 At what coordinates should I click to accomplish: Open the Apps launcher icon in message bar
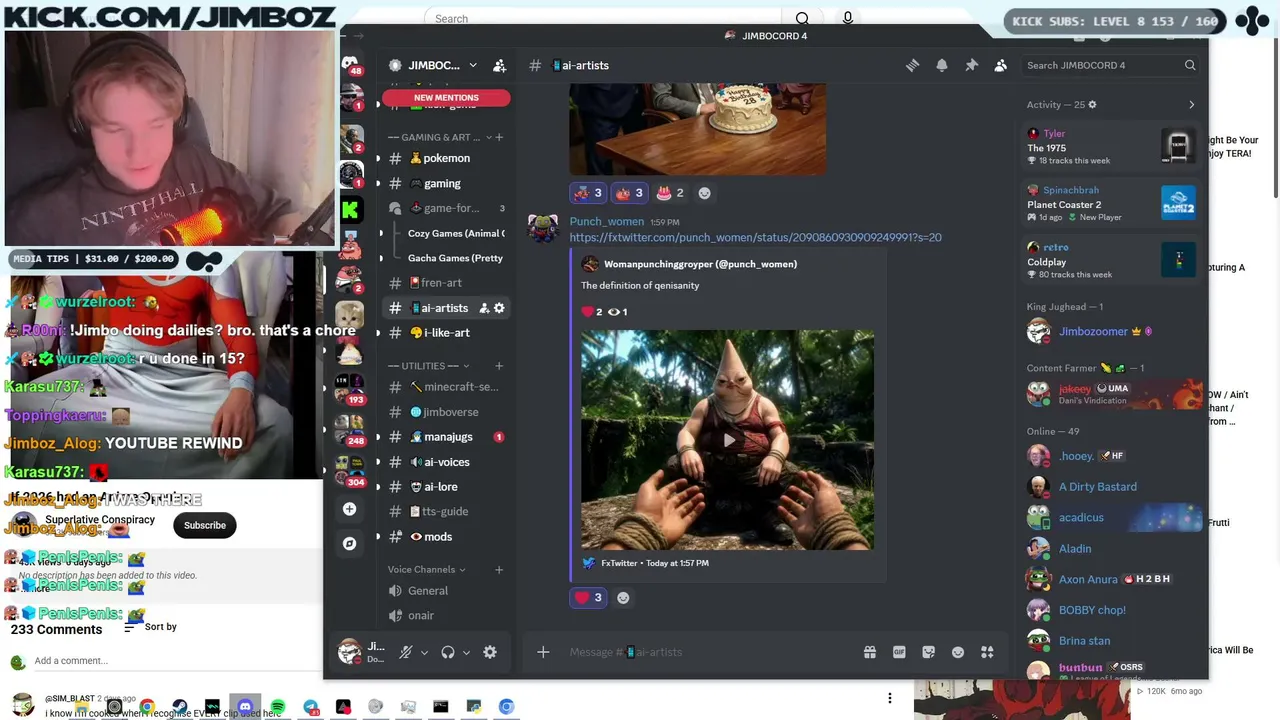(987, 652)
